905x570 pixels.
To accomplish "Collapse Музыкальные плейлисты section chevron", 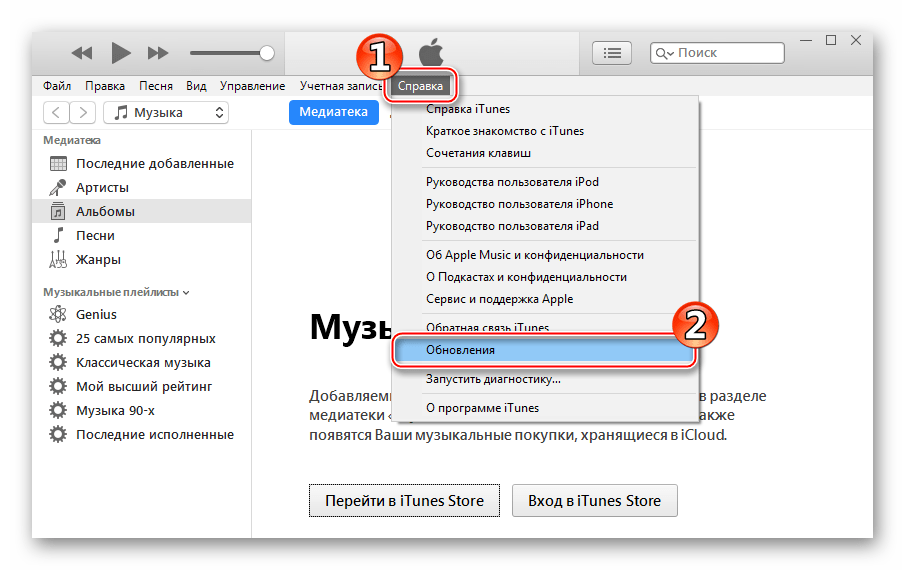I will click(x=186, y=293).
